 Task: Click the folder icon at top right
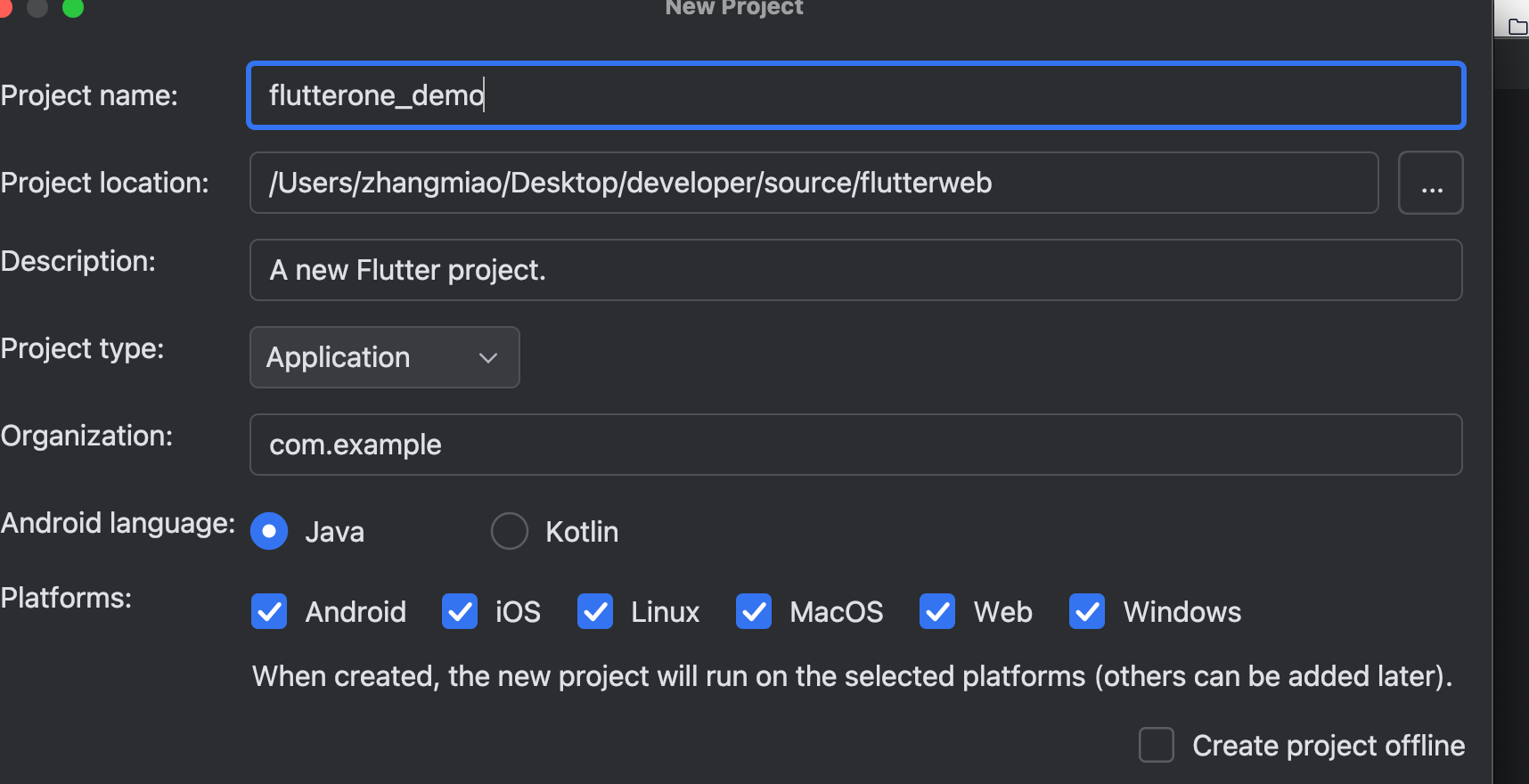point(1517,27)
